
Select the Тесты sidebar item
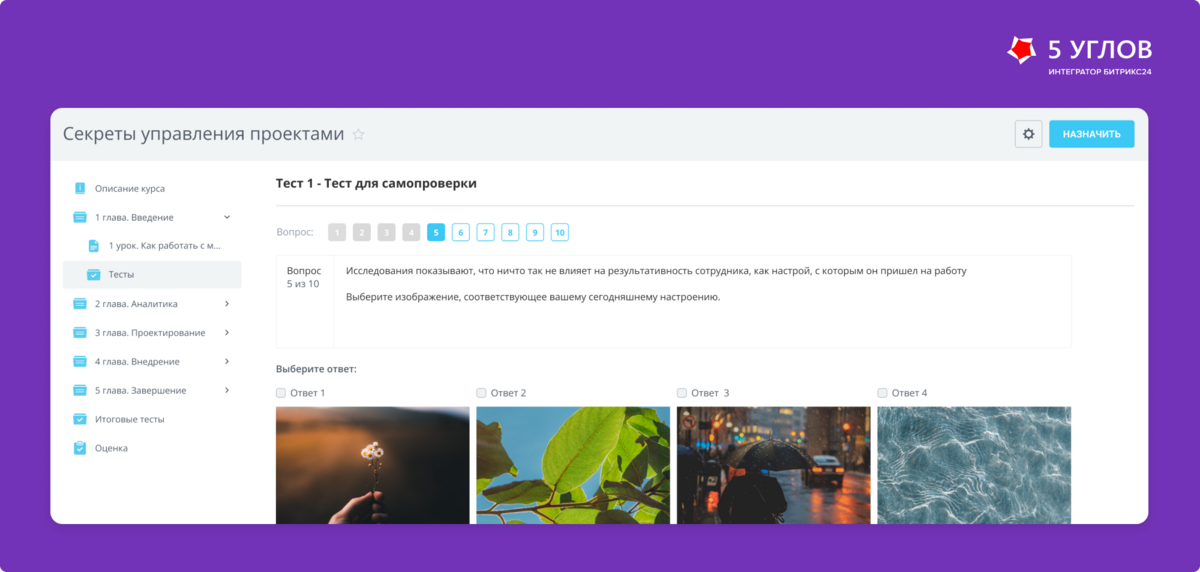(x=152, y=275)
